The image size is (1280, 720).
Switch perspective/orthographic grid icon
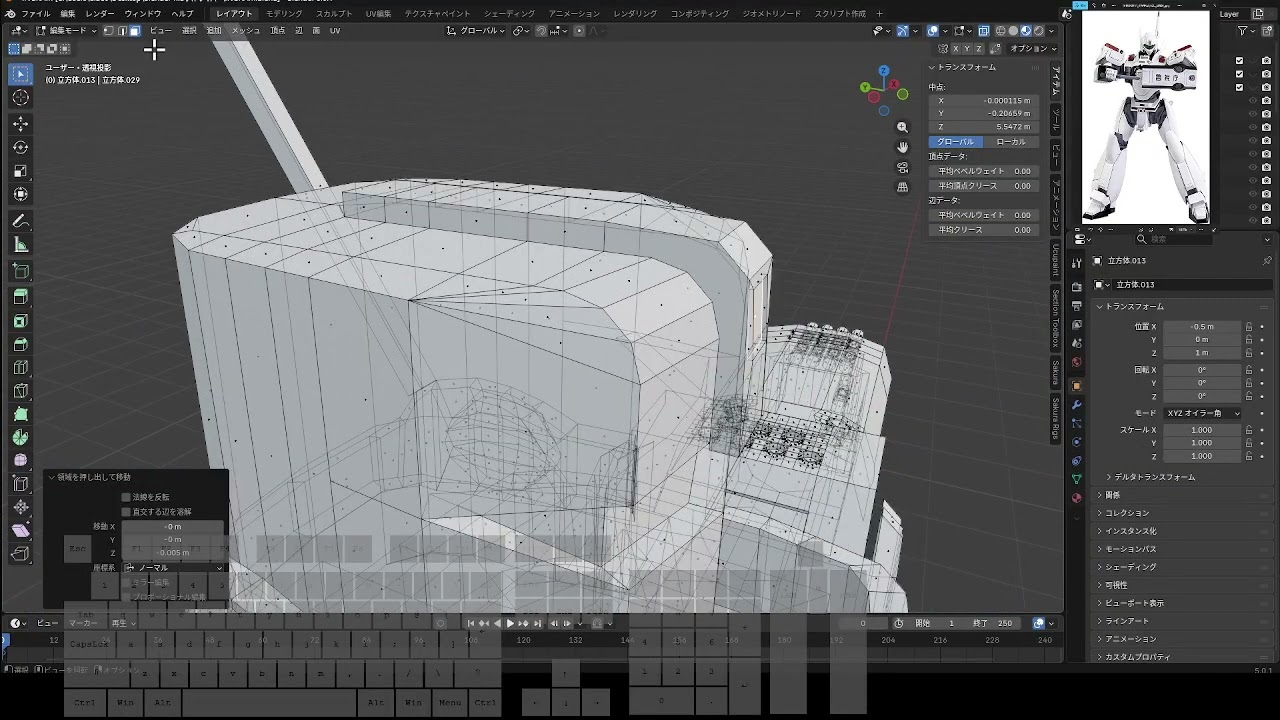902,187
